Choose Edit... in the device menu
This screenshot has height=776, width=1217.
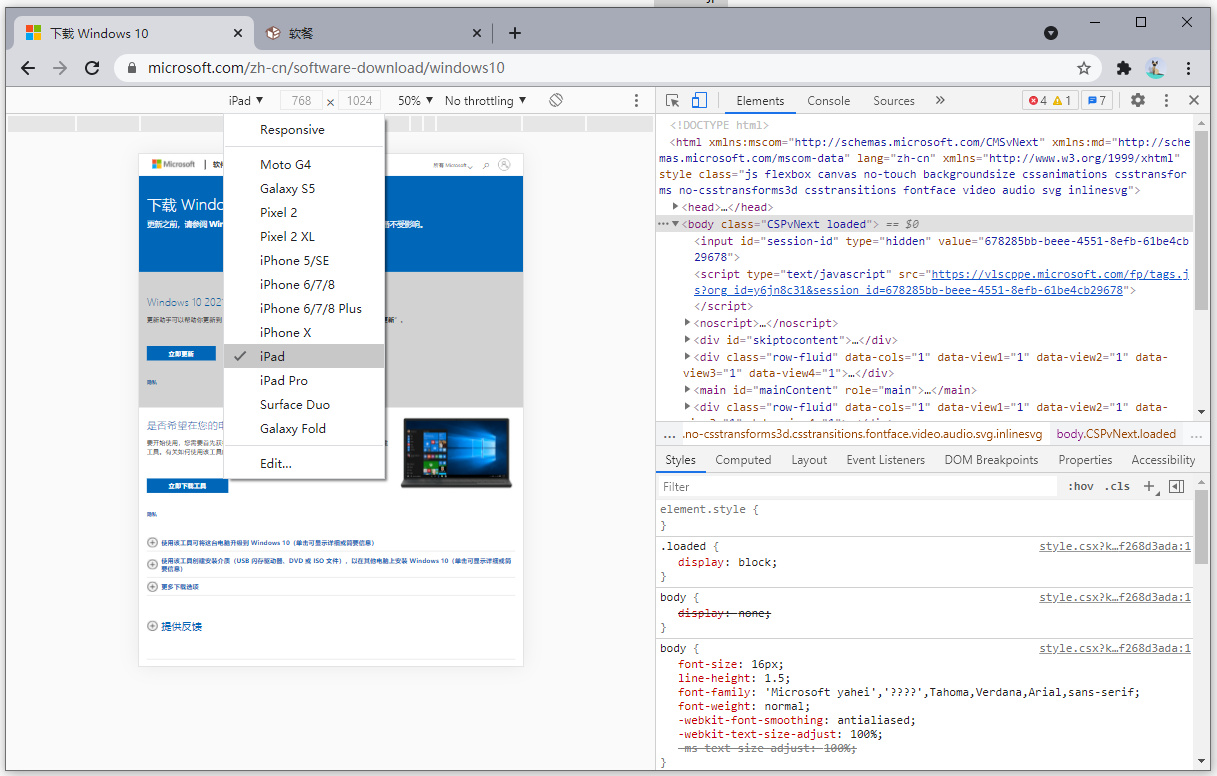(276, 464)
